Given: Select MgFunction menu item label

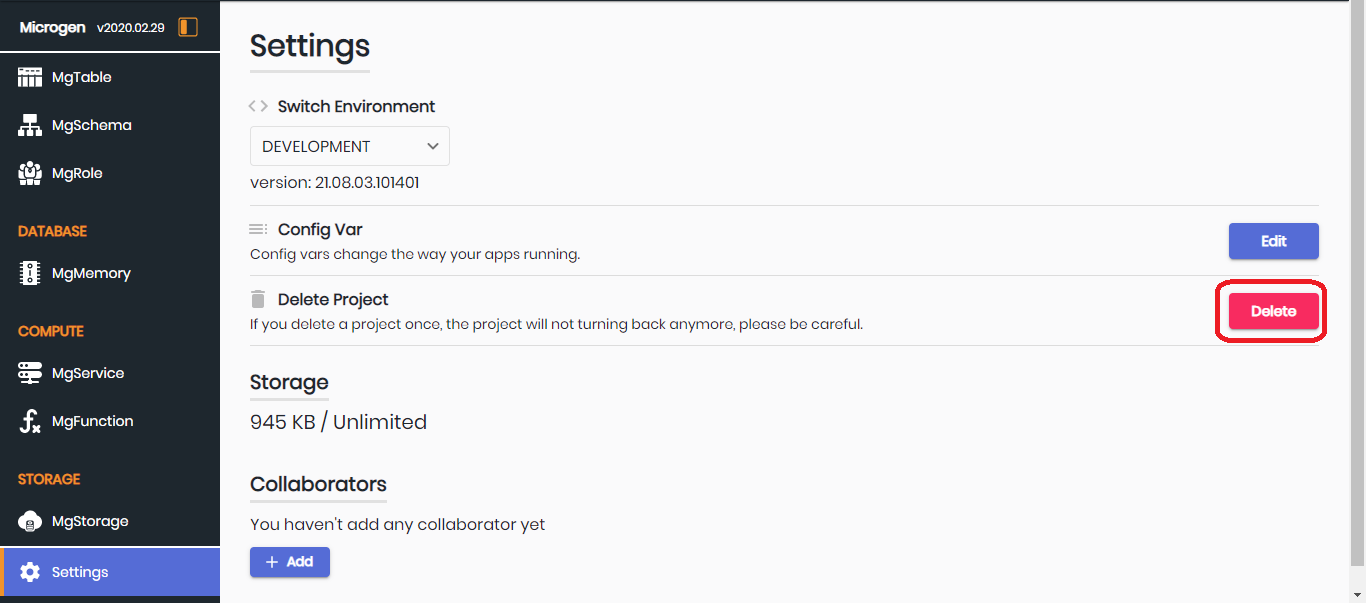Looking at the screenshot, I should (x=92, y=421).
